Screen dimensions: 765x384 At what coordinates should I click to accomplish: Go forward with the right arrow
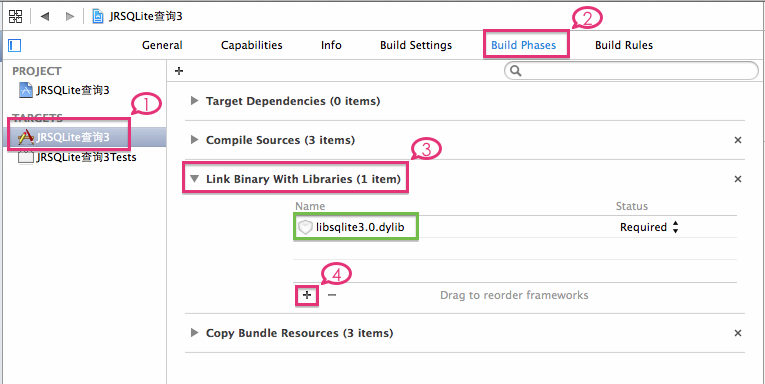(x=70, y=16)
